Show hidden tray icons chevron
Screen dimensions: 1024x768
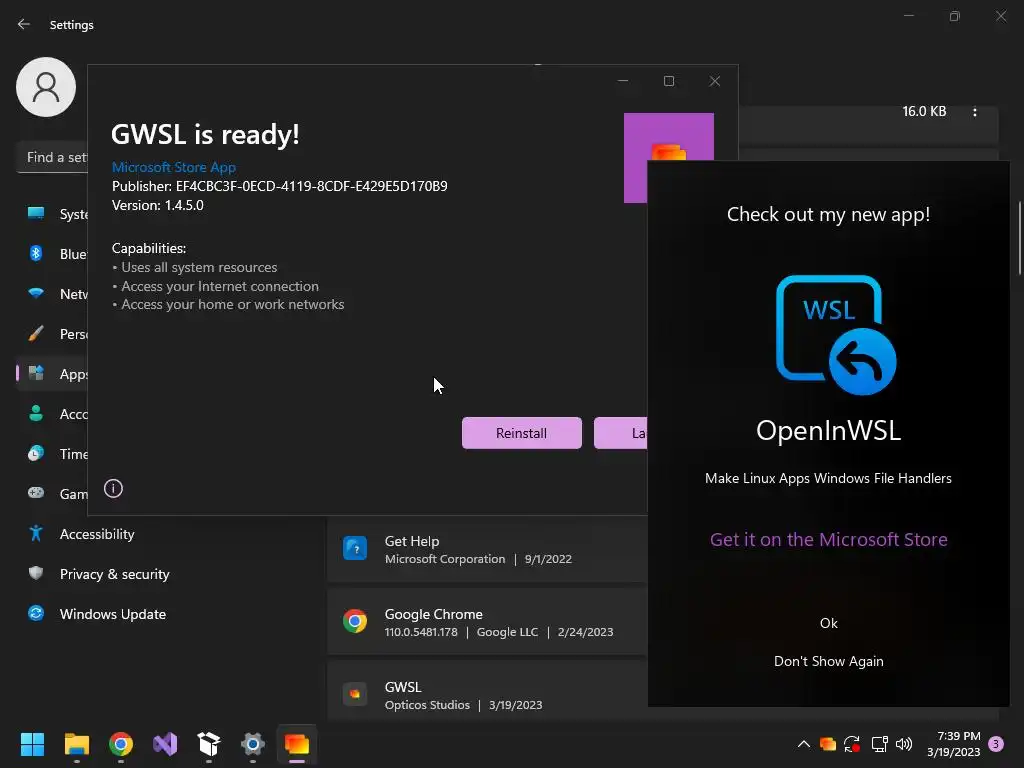tap(804, 744)
